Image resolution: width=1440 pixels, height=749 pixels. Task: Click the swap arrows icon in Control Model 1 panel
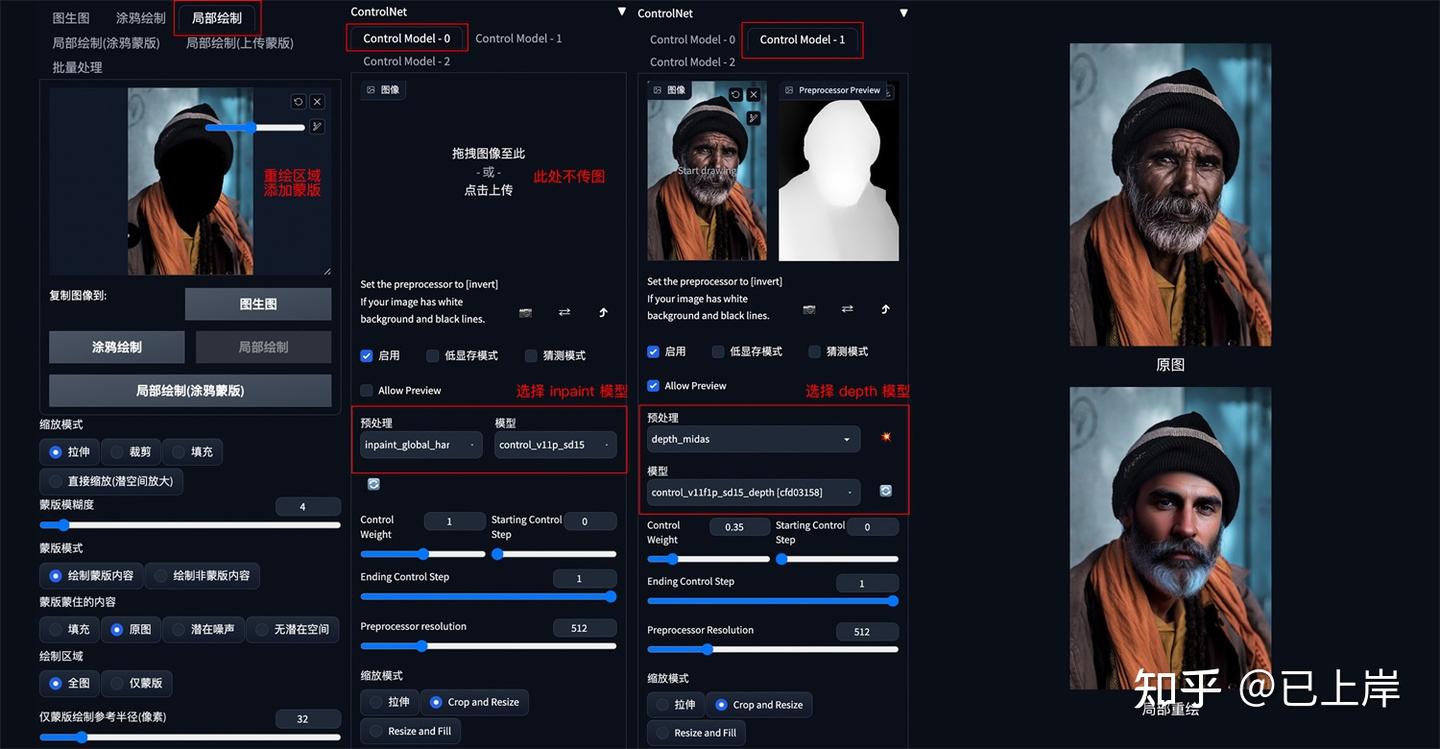tap(847, 309)
